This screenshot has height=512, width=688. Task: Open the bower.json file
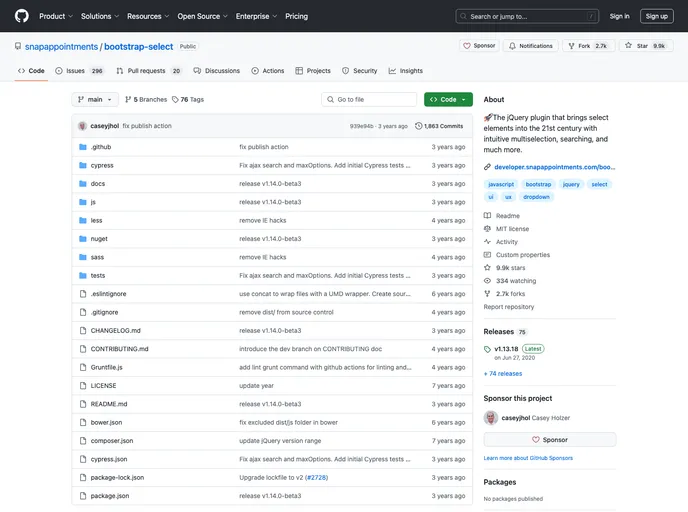(x=106, y=422)
